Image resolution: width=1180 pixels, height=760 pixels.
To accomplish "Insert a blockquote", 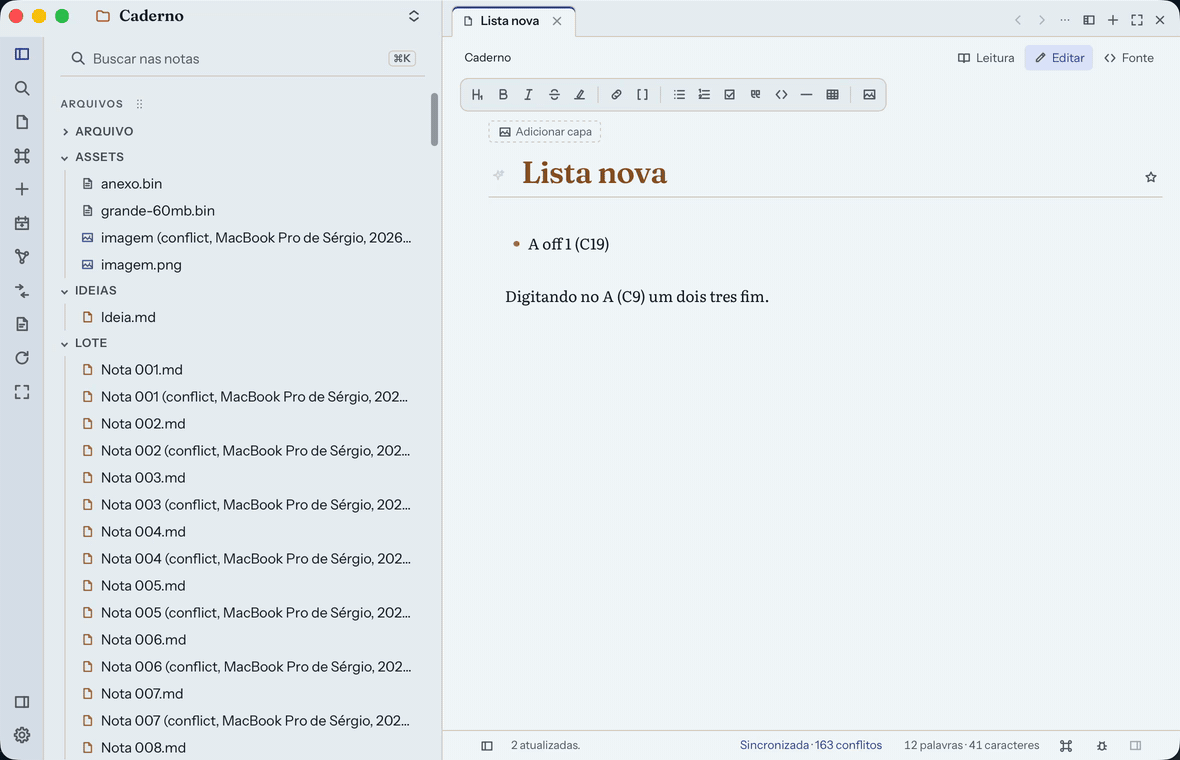I will pyautogui.click(x=756, y=95).
